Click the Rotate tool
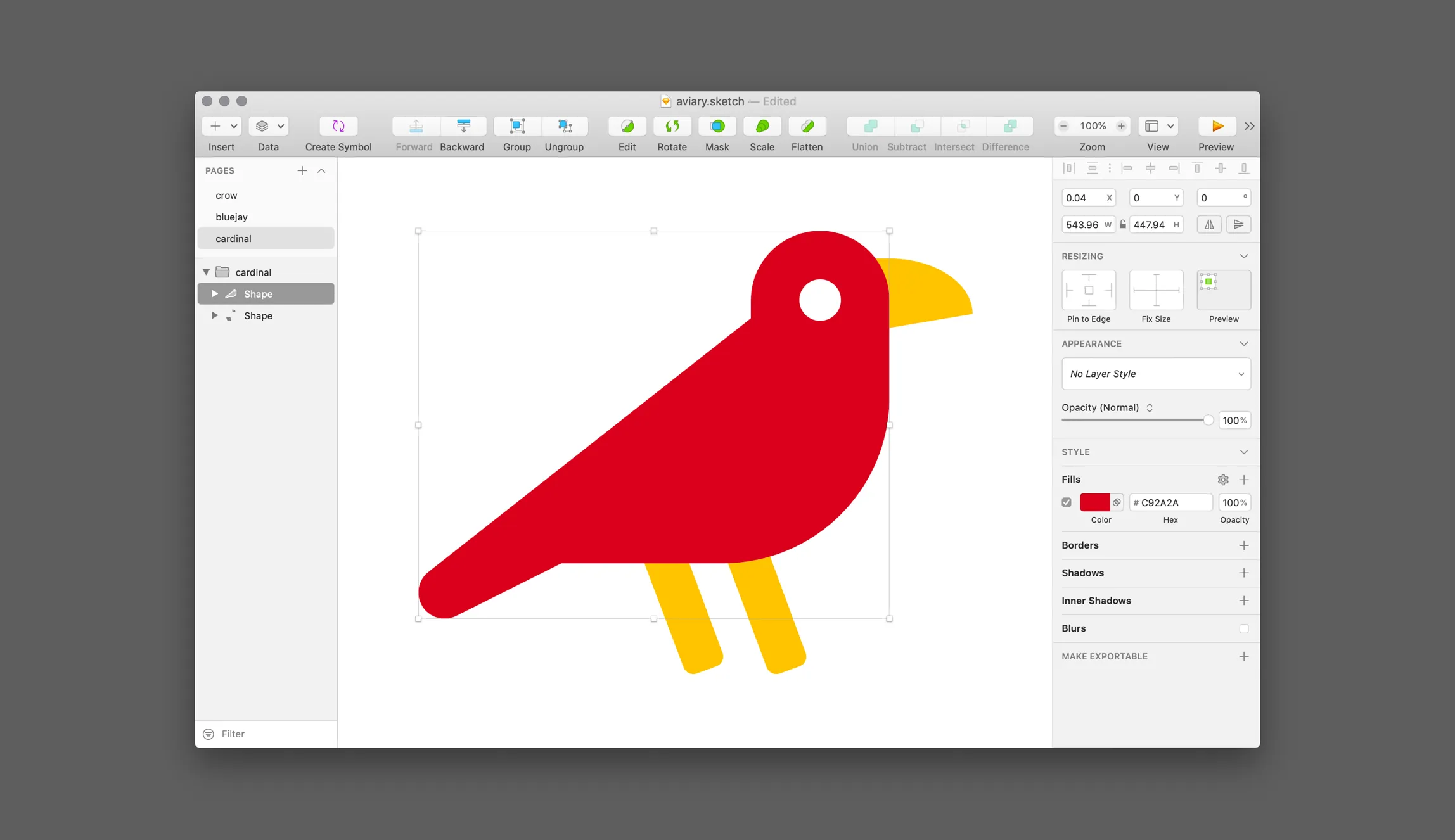 [x=672, y=126]
